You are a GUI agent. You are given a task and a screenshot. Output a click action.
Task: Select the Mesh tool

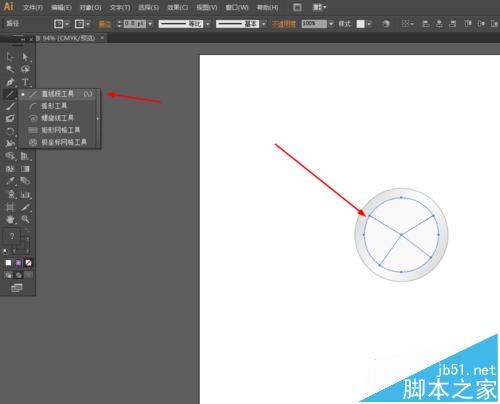pyautogui.click(x=10, y=169)
